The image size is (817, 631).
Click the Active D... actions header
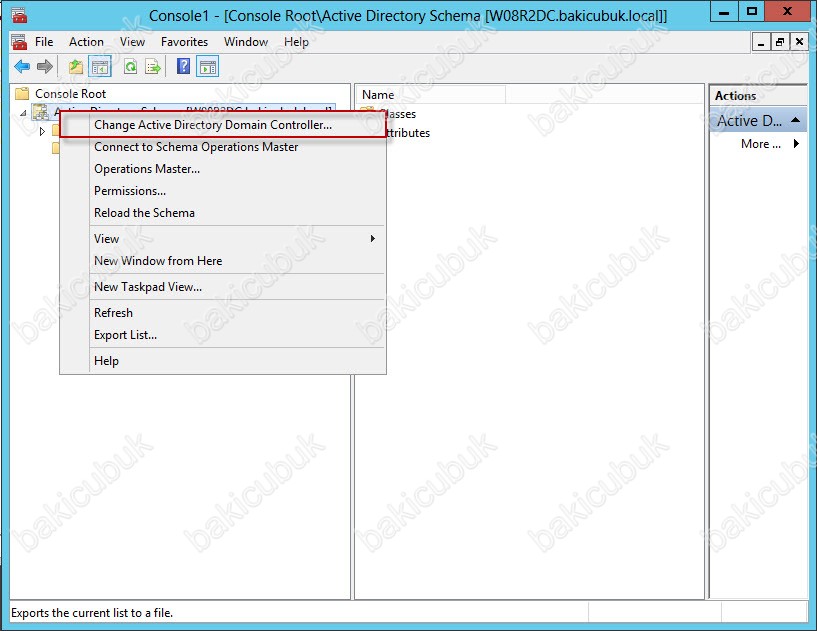tap(758, 120)
